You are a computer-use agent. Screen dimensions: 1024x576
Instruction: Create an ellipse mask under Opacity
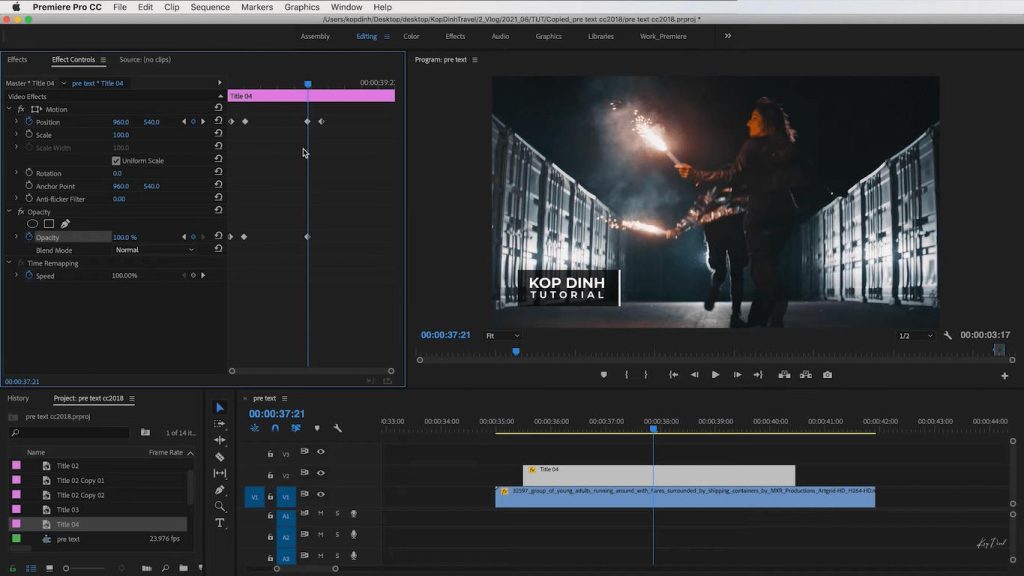coord(32,224)
